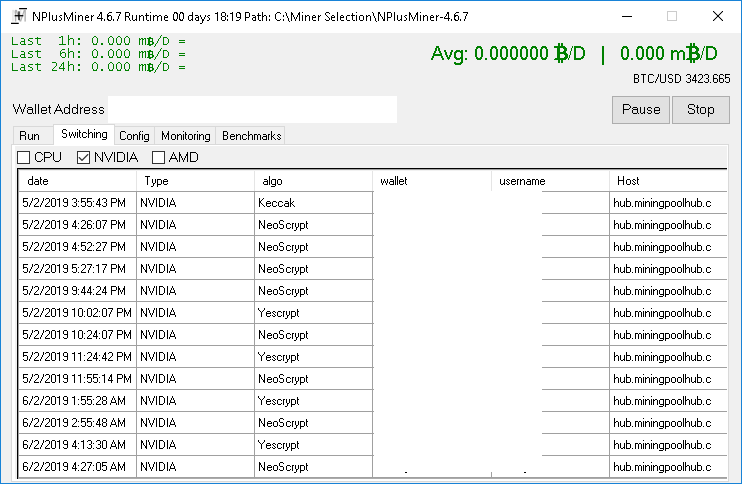742x484 pixels.
Task: Select the 5/2/2019 11:24:42 PM date cell
Action: pyautogui.click(x=78, y=357)
